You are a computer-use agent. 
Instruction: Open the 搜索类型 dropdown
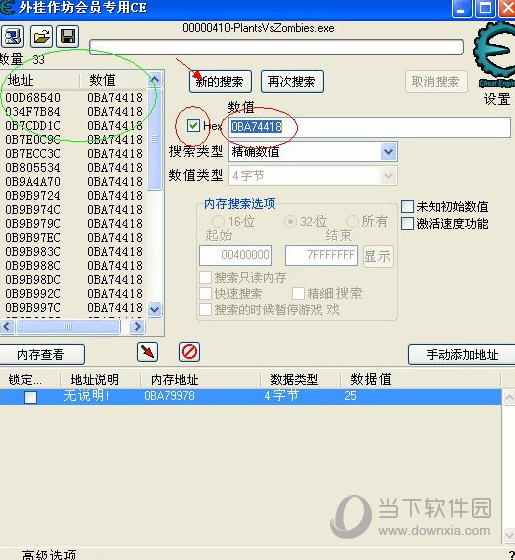[389, 152]
